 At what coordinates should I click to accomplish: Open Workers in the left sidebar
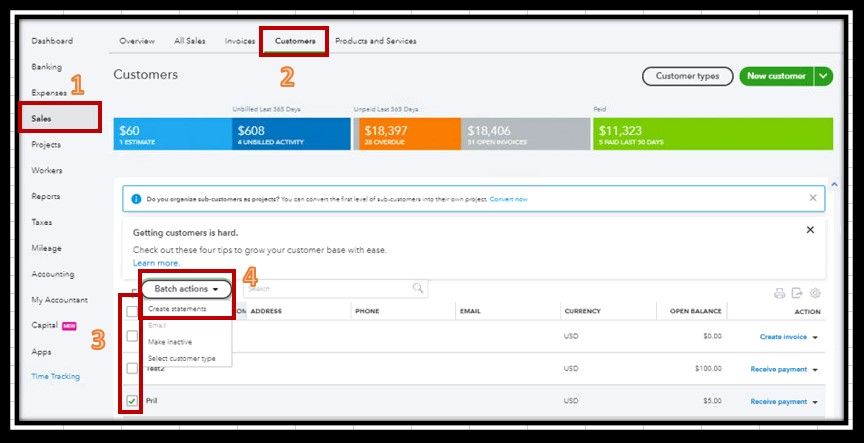[x=47, y=170]
